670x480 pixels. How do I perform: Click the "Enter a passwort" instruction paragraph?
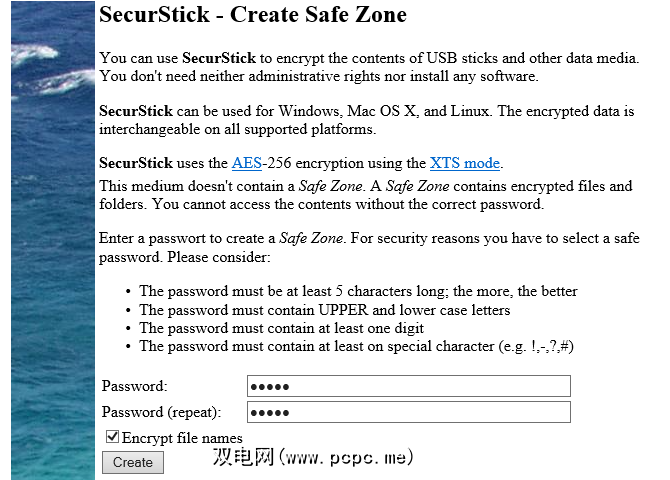point(369,247)
